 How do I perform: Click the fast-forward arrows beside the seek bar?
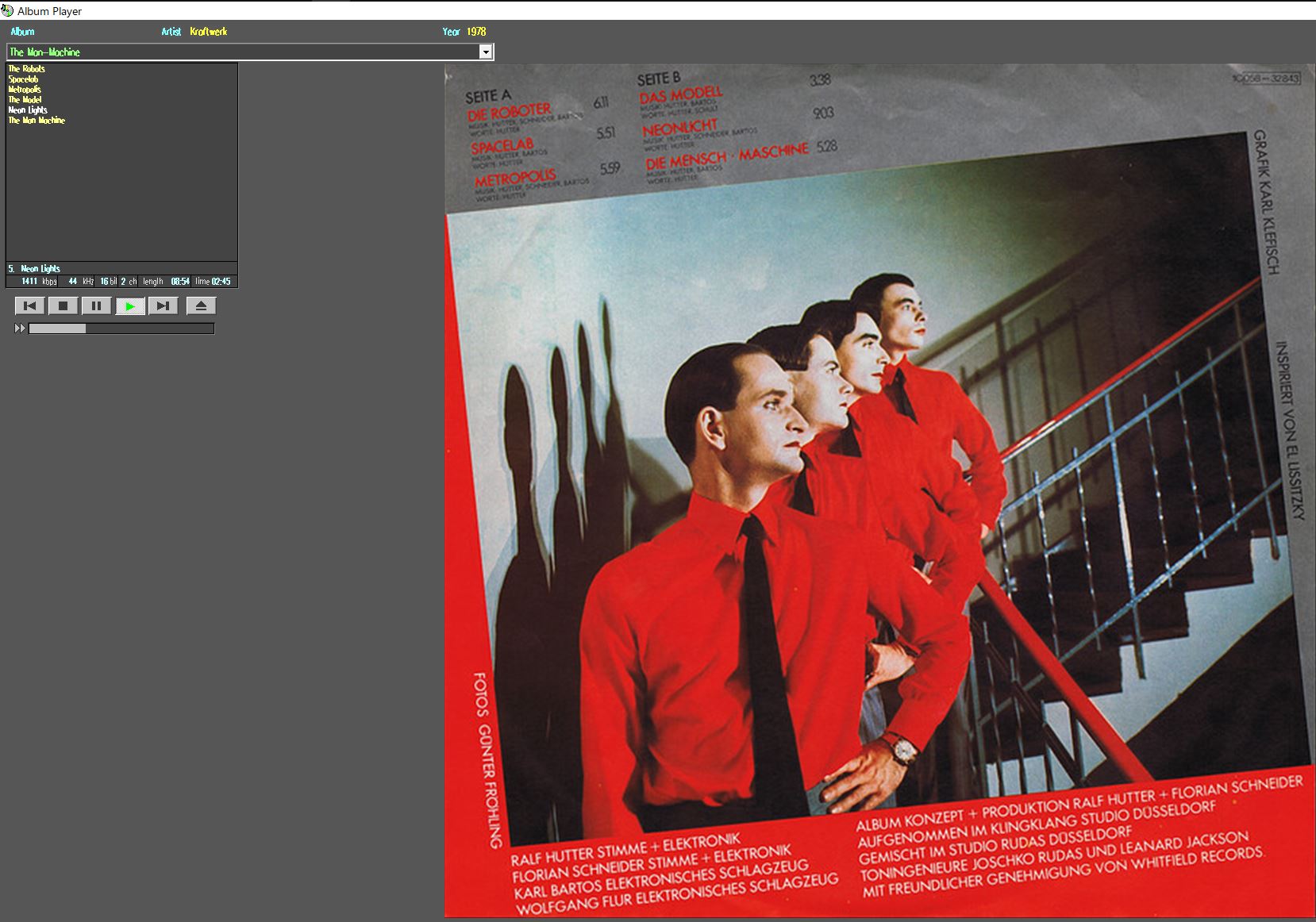point(20,328)
